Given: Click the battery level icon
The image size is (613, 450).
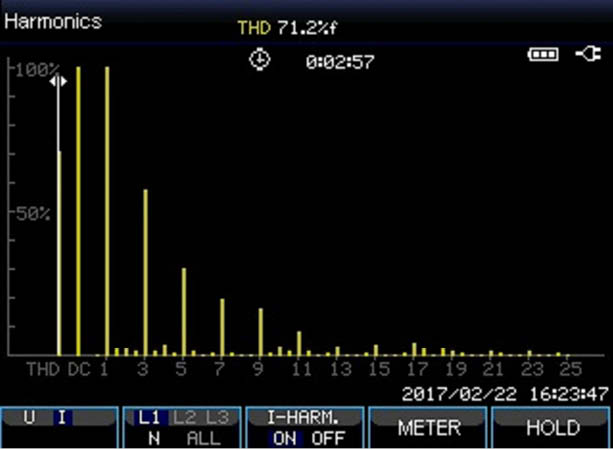Looking at the screenshot, I should 544,55.
